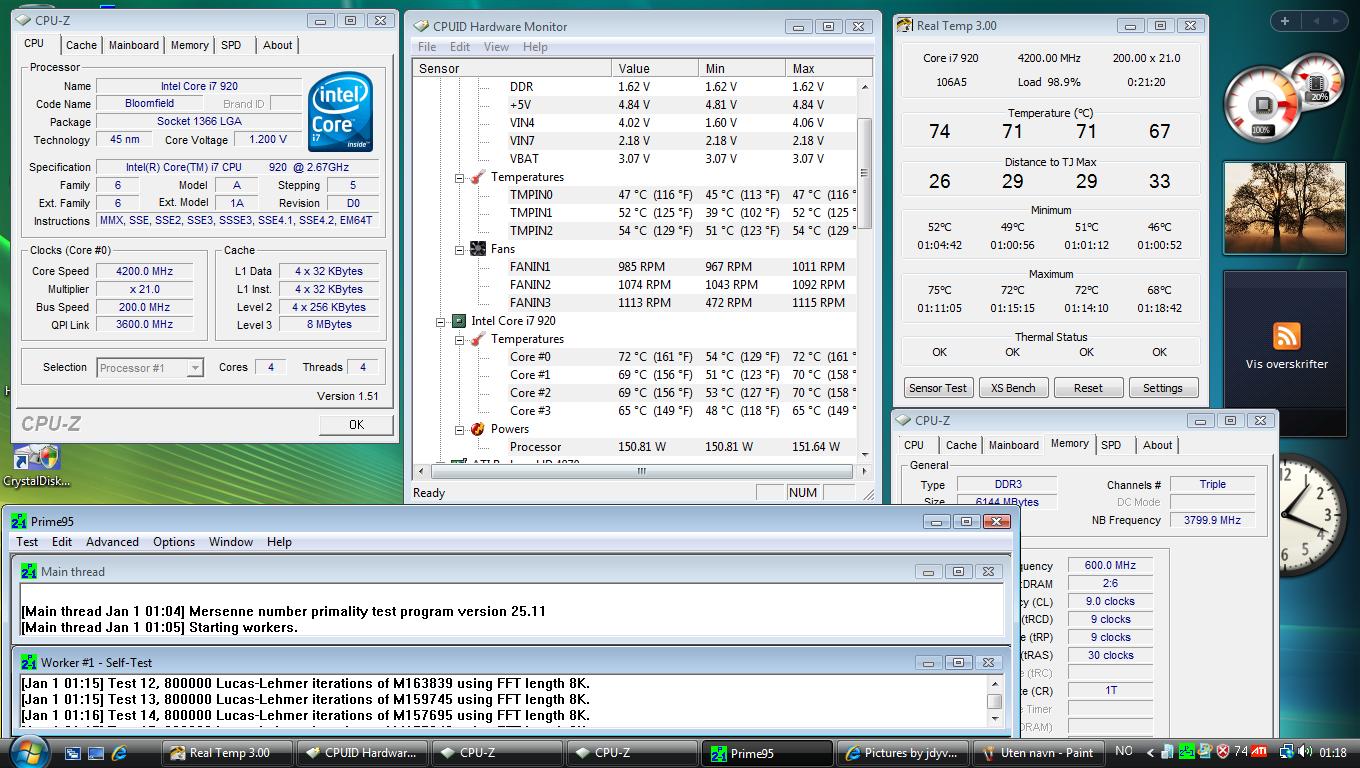Click the network icon in the system tray
Screen dimensions: 1360x768
pyautogui.click(x=1285, y=752)
